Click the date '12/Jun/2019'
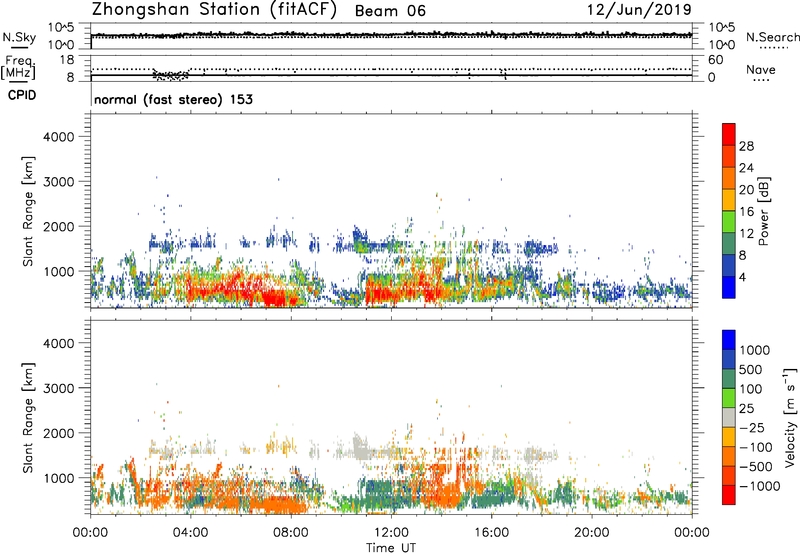Screen dimensions: 800x554 click(639, 9)
